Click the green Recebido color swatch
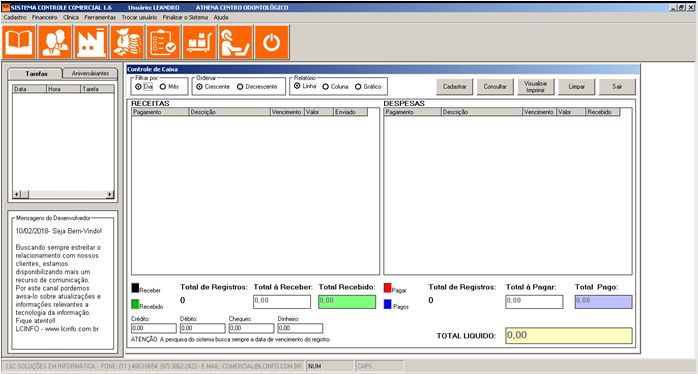 pos(135,305)
